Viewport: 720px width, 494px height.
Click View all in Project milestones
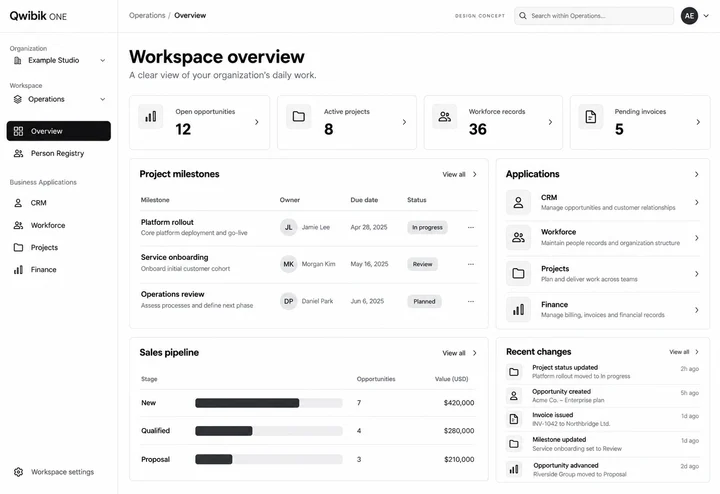pos(459,174)
